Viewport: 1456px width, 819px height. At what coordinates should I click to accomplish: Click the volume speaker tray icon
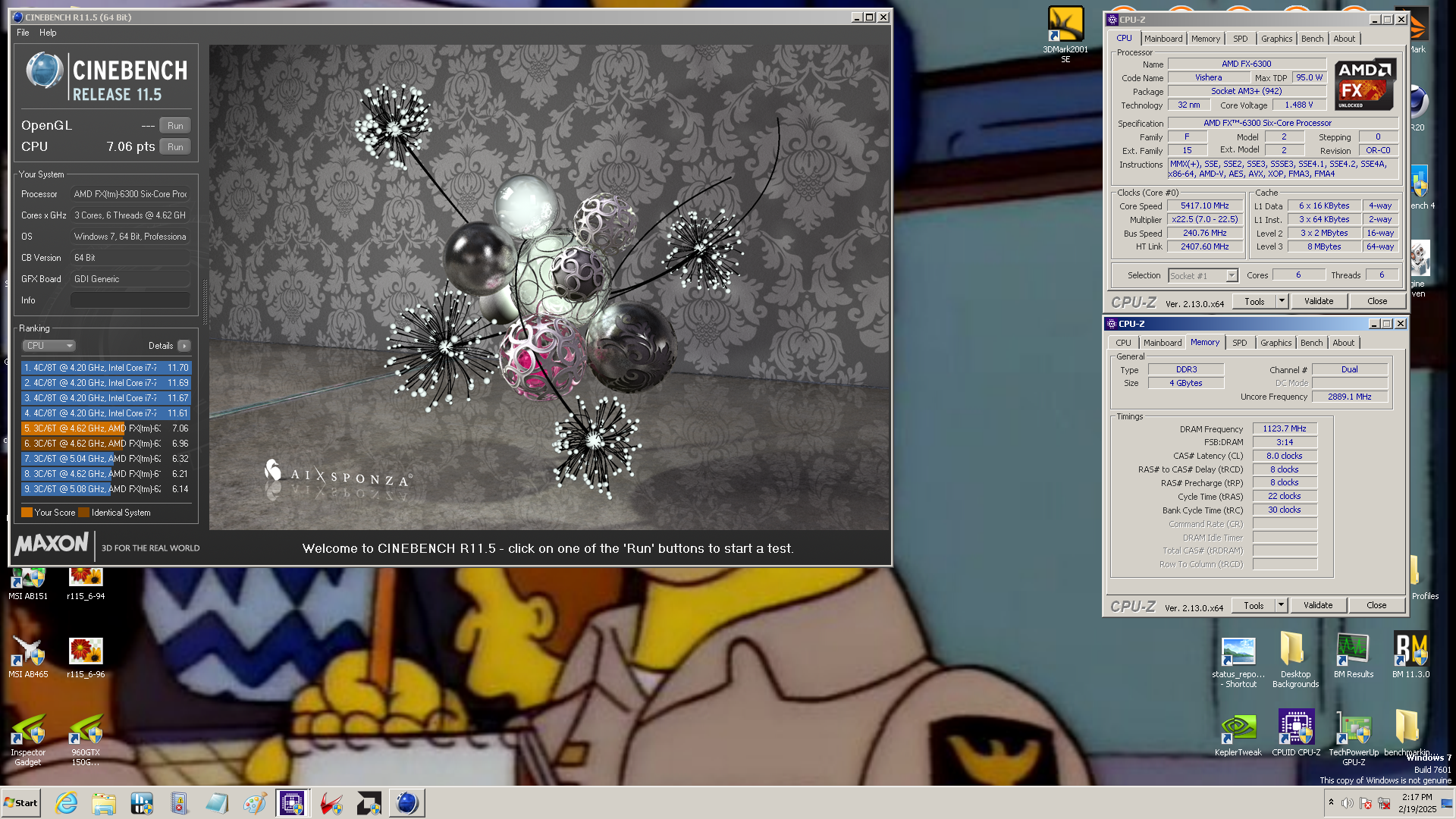pyautogui.click(x=1347, y=803)
